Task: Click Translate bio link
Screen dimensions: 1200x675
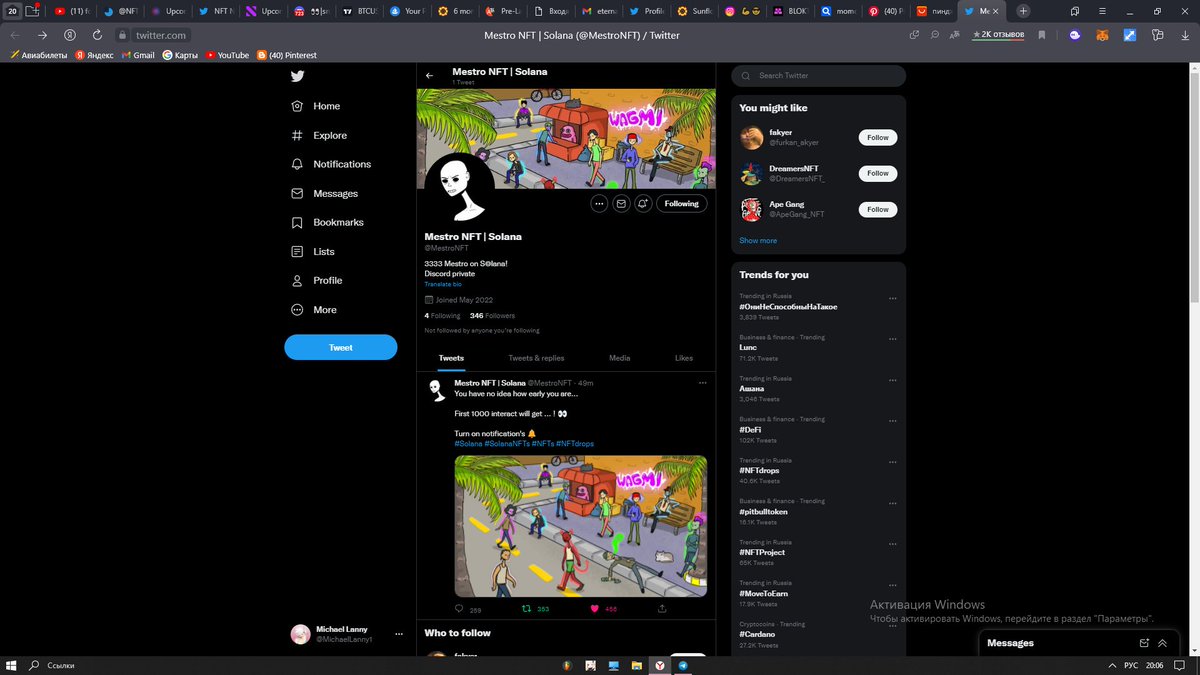Action: pos(443,284)
